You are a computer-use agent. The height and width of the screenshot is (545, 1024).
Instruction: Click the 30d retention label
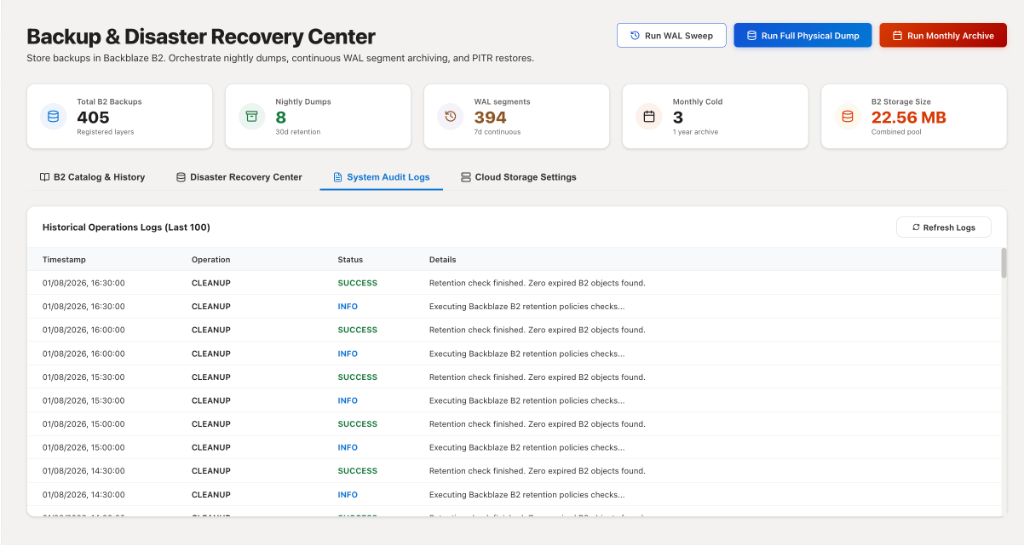click(x=298, y=132)
